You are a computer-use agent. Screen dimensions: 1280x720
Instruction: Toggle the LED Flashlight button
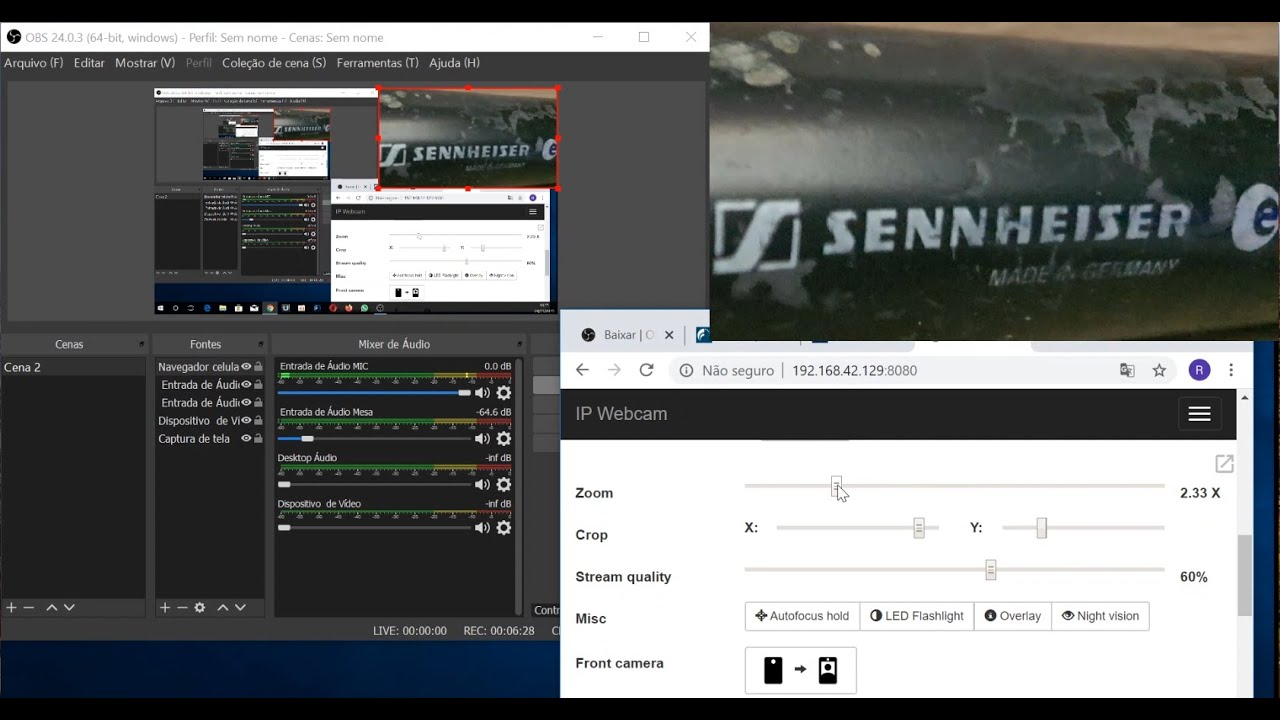point(917,616)
